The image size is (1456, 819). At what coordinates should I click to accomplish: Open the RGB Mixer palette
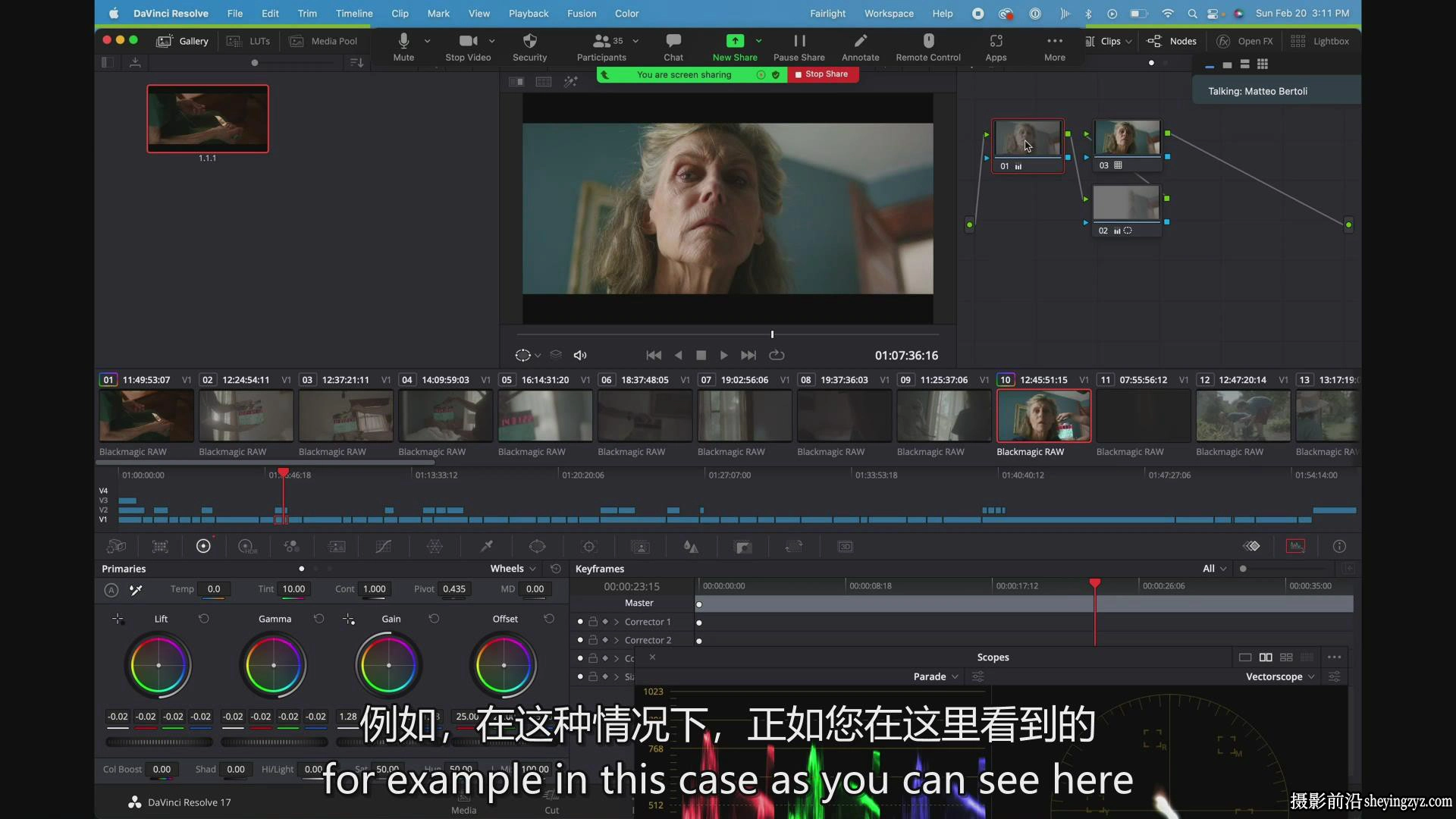coord(291,546)
